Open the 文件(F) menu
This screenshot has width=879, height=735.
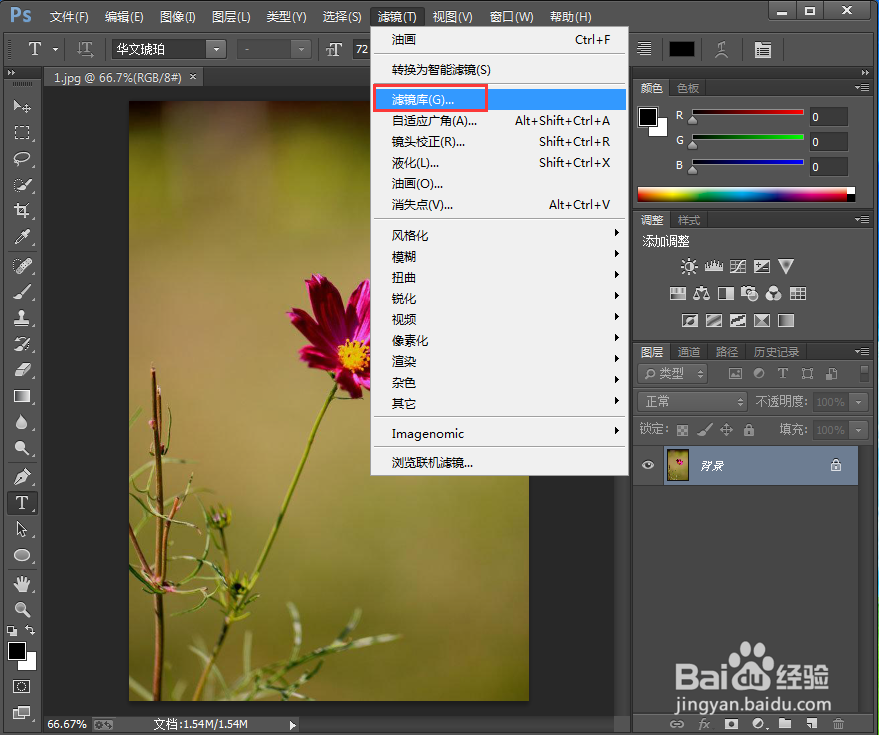(x=69, y=17)
